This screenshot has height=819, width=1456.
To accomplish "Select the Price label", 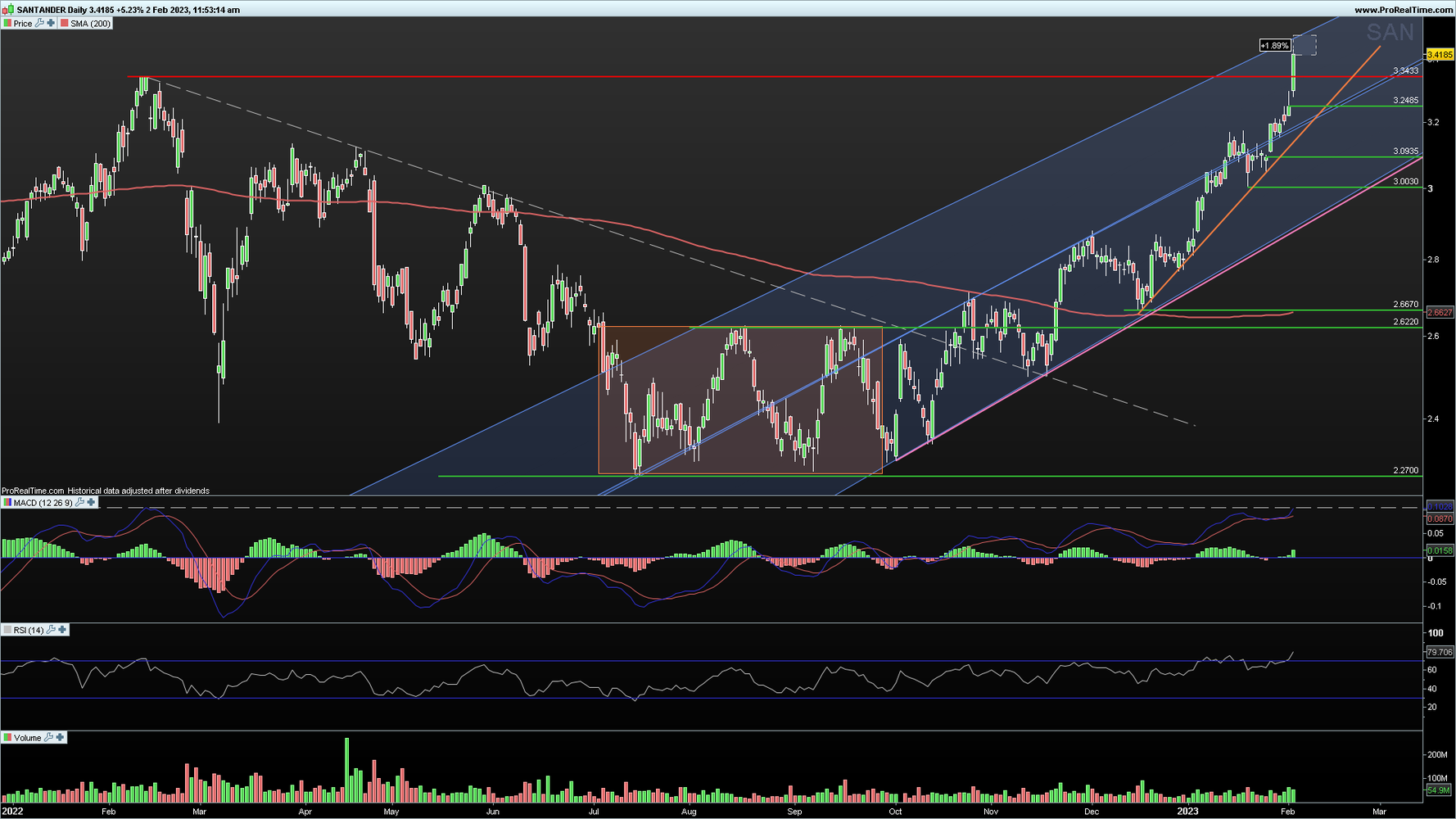I will [23, 24].
